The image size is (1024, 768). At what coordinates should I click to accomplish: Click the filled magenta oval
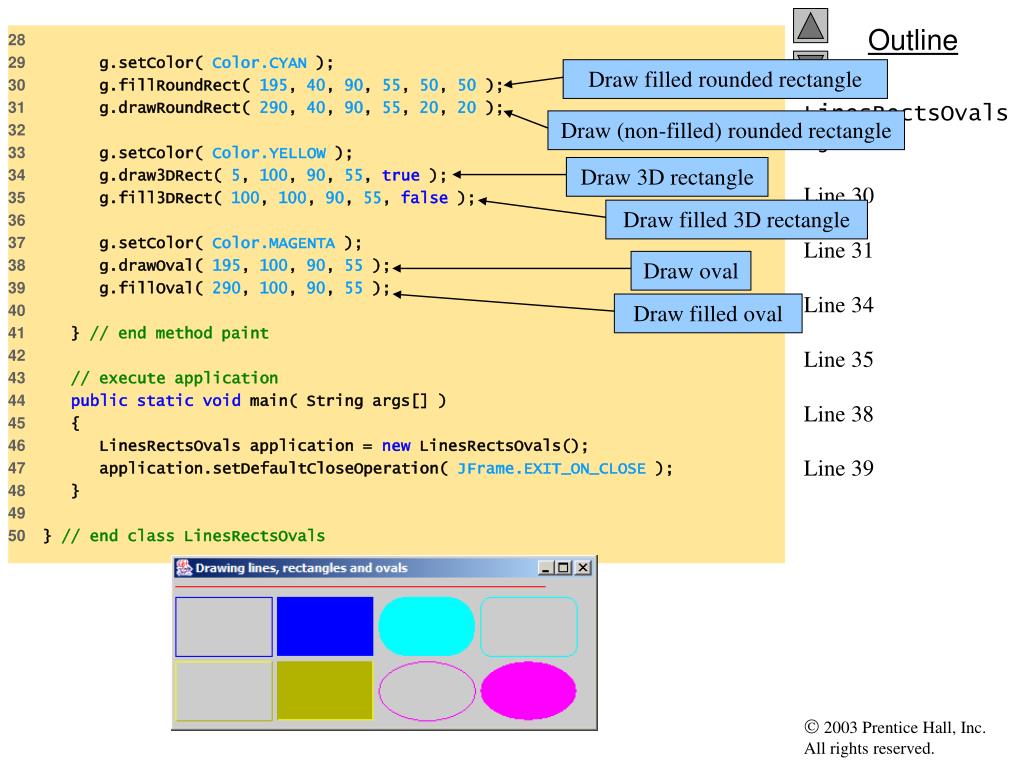(528, 690)
